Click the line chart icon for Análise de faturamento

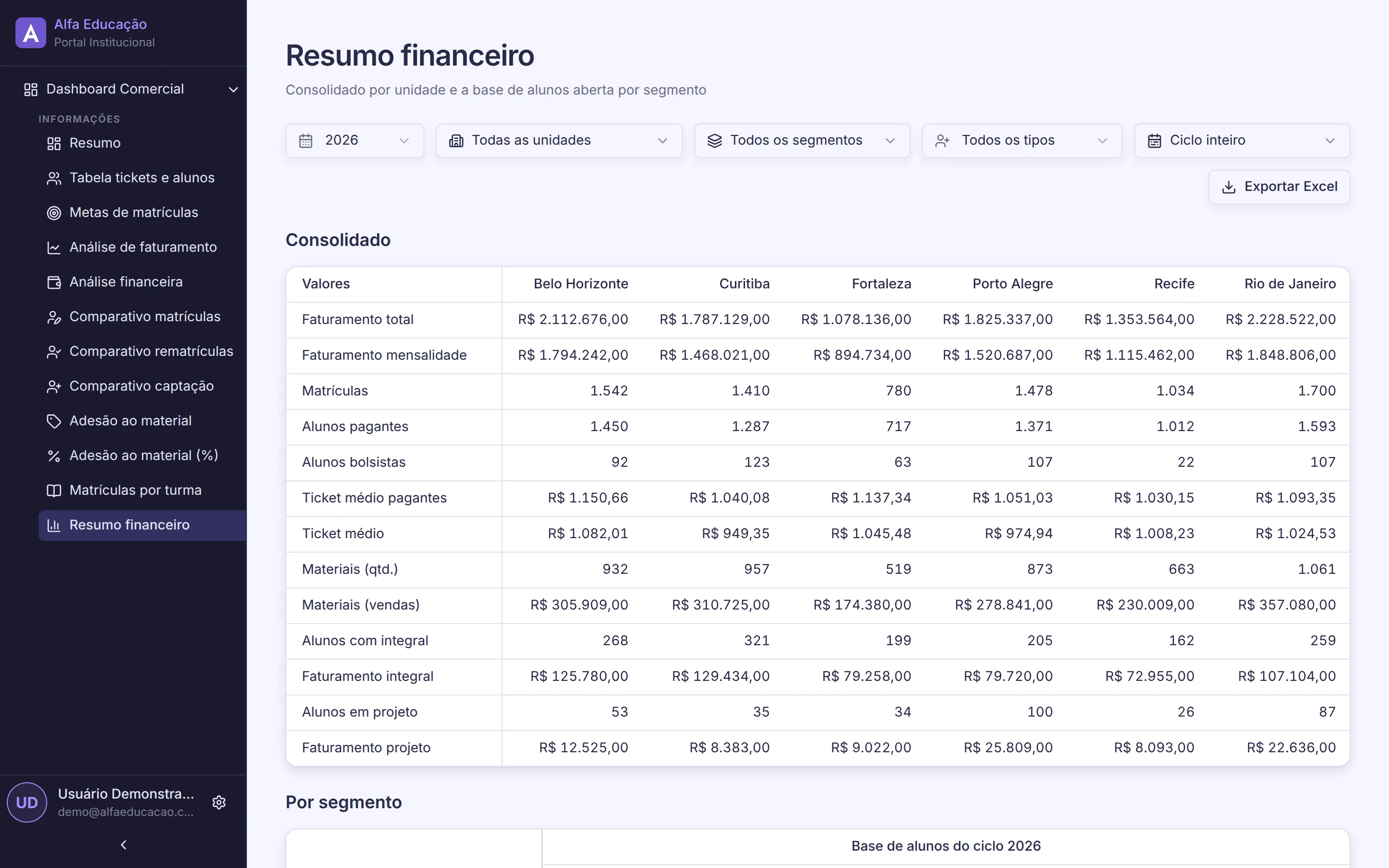coord(54,247)
